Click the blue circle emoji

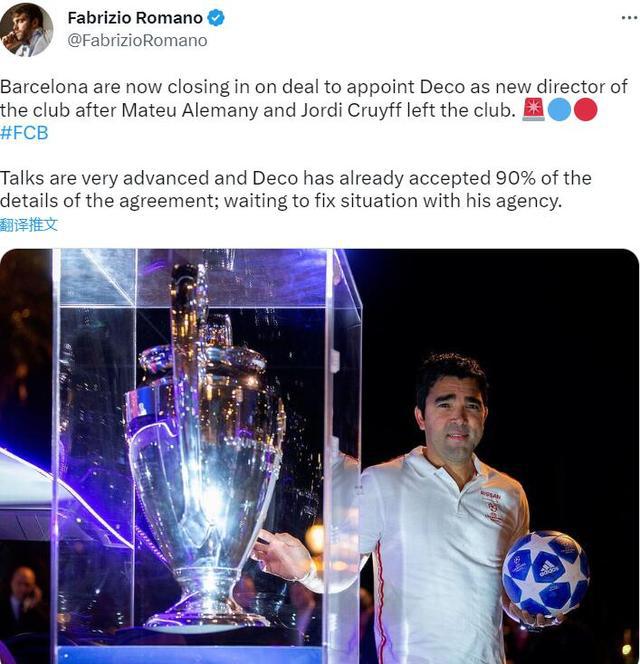point(559,110)
